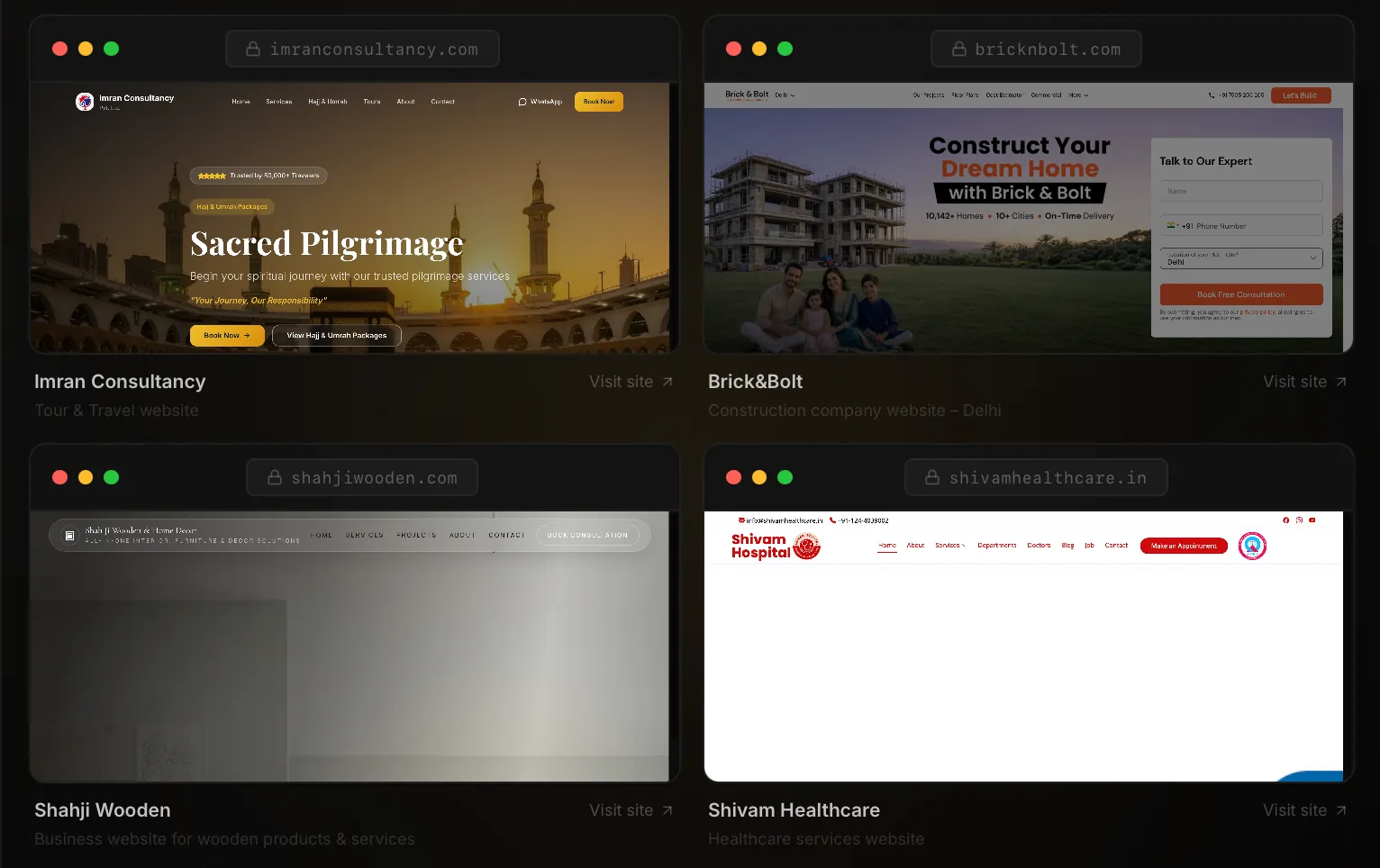
Task: Open Cost Estimator in the Brick & Bolt nav
Action: [x=1003, y=95]
